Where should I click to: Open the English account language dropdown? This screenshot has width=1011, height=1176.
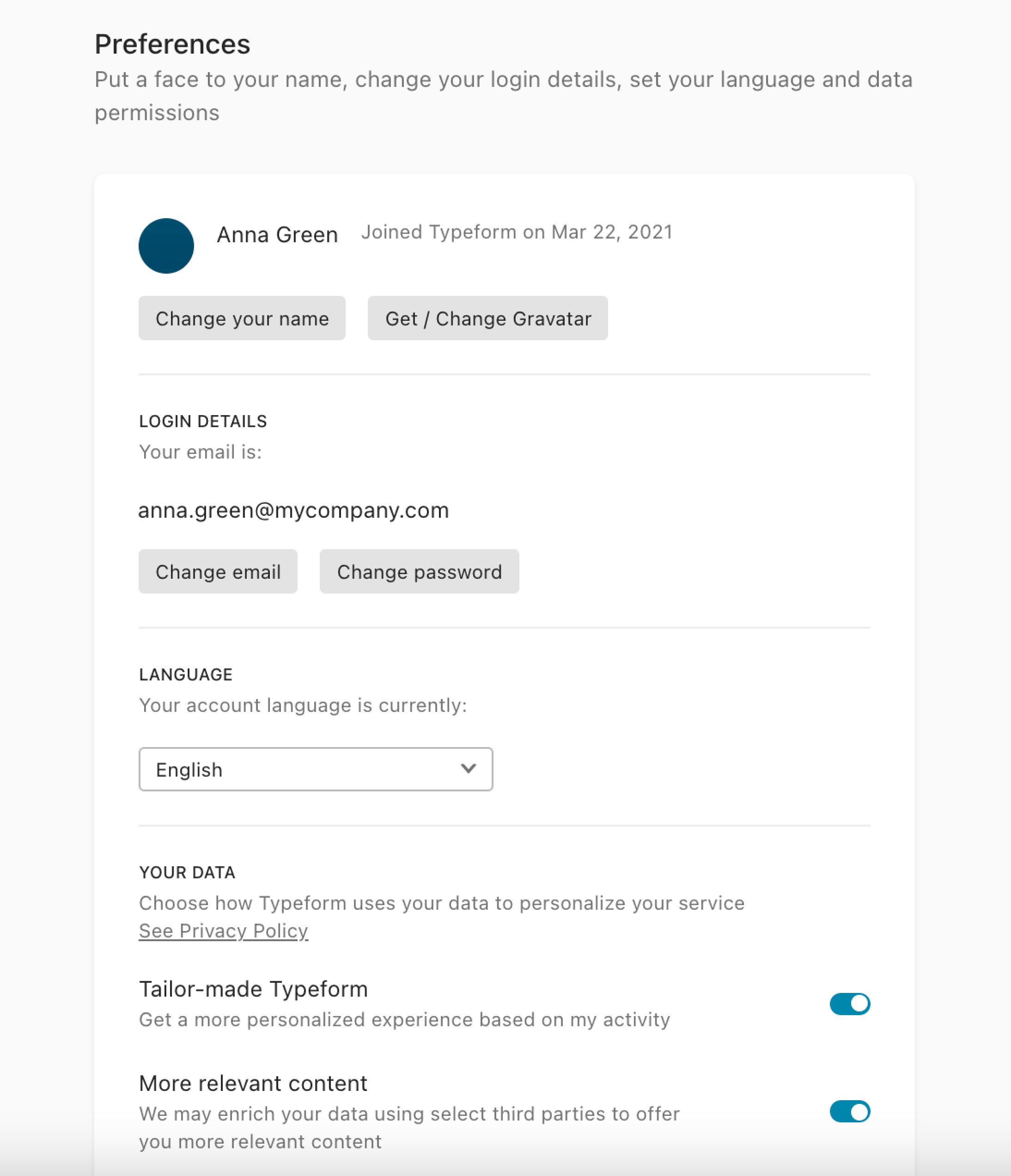click(316, 769)
